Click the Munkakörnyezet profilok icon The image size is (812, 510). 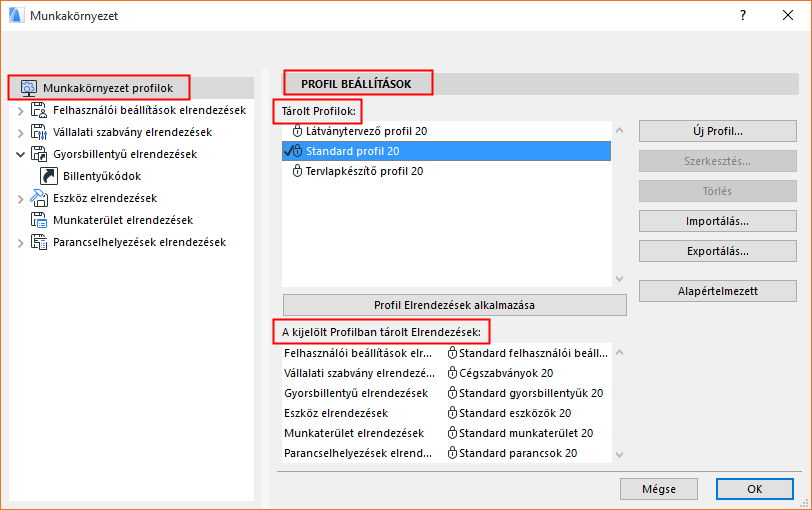click(x=29, y=88)
